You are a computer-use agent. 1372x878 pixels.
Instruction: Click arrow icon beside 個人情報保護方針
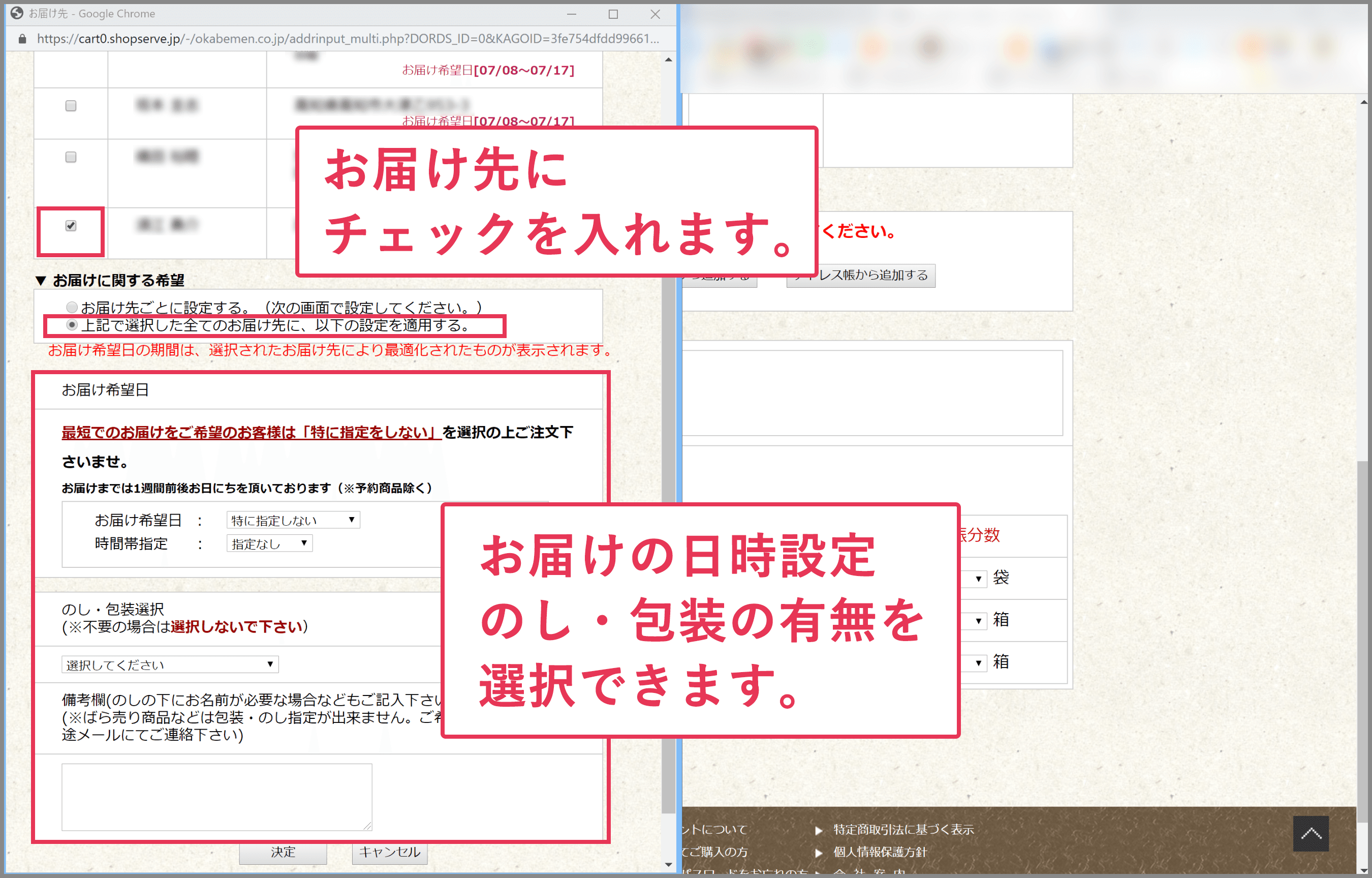click(819, 853)
